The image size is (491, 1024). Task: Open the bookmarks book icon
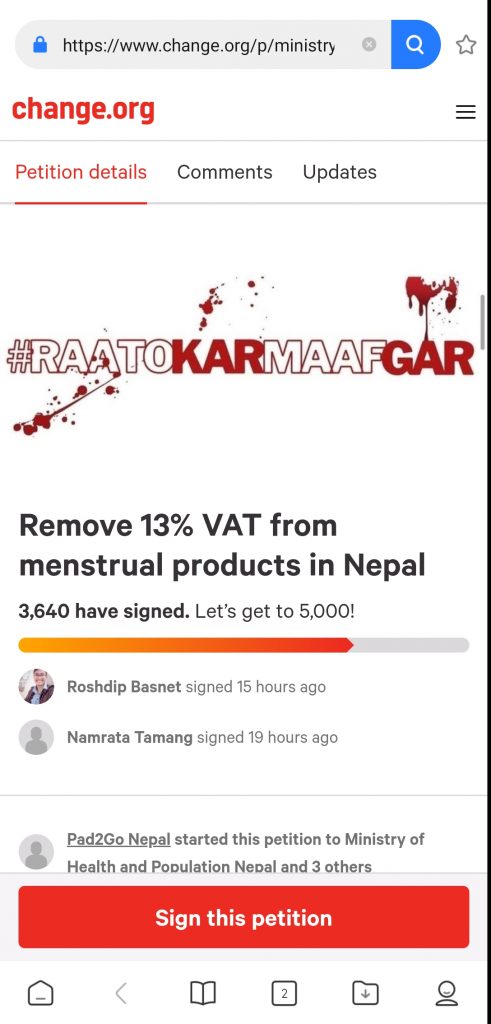pos(203,993)
